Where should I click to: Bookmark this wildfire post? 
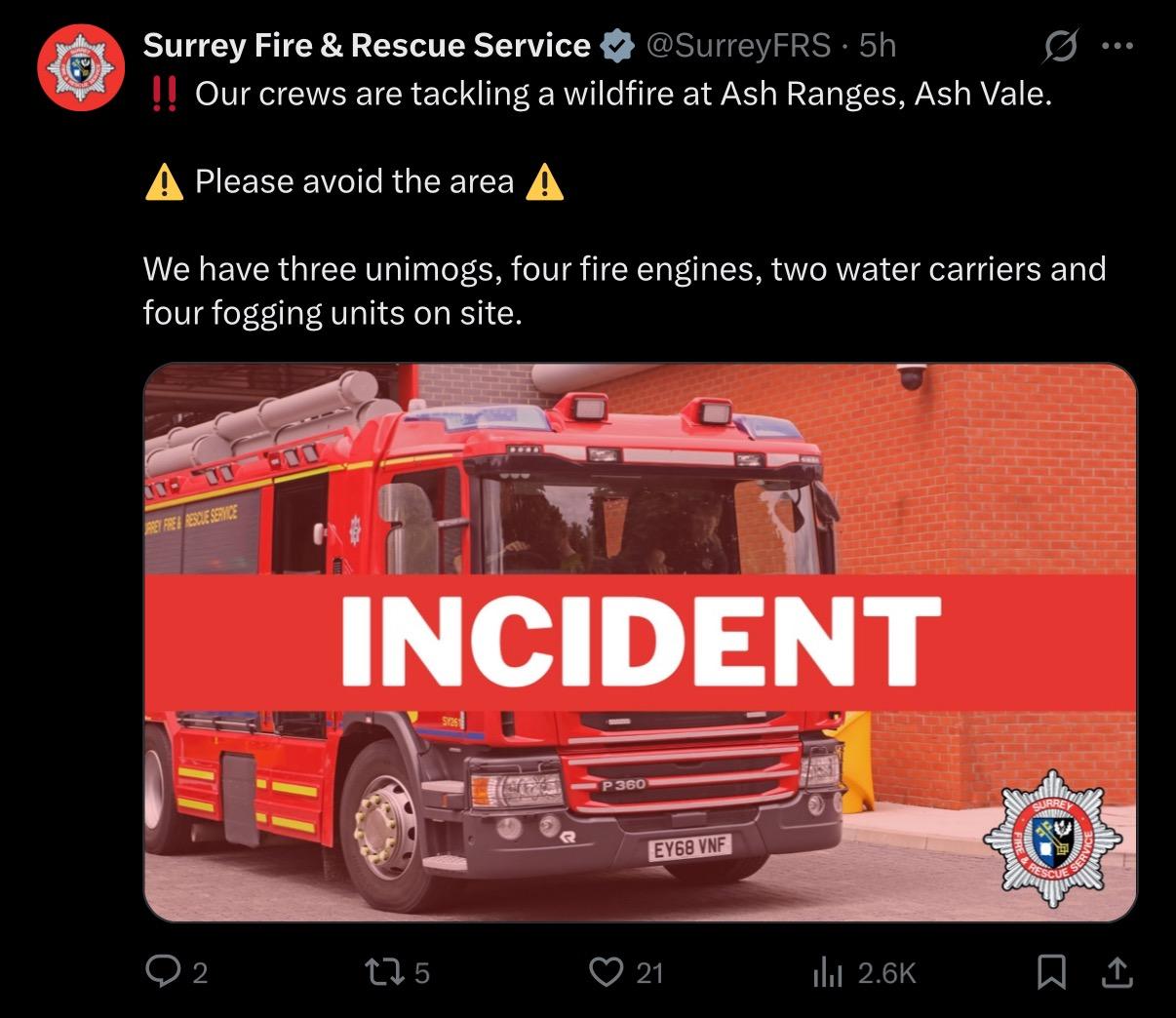(1051, 971)
